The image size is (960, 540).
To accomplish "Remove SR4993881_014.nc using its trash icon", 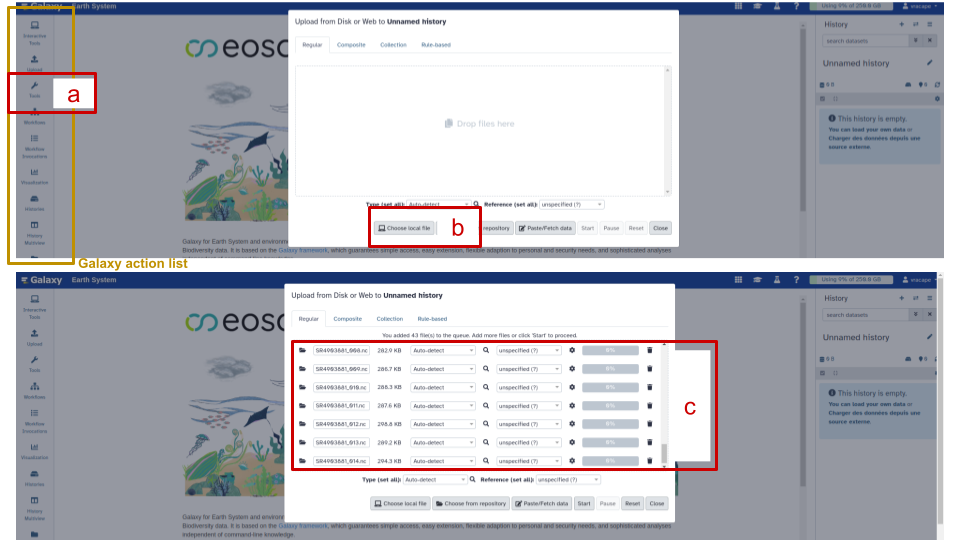I will (649, 461).
